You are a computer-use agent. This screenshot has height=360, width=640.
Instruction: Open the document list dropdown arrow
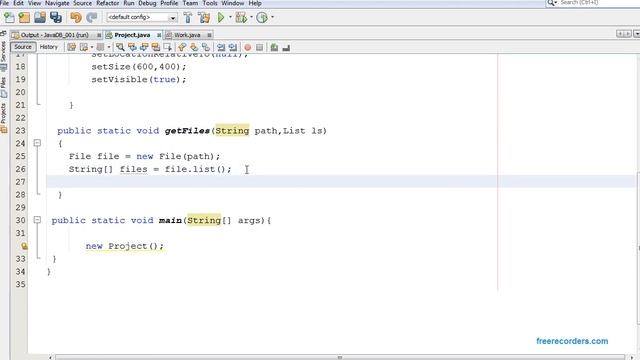(x=636, y=34)
